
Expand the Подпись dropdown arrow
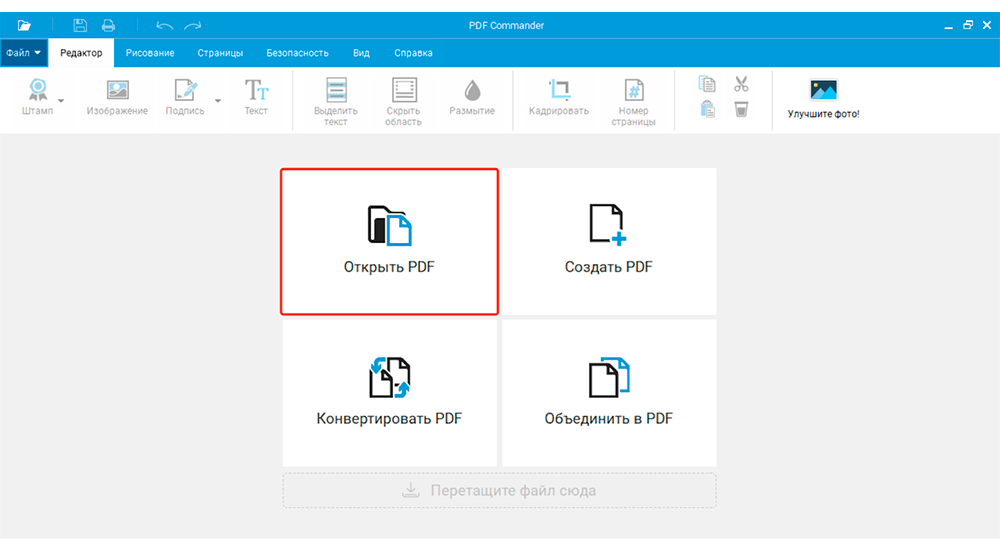(218, 101)
